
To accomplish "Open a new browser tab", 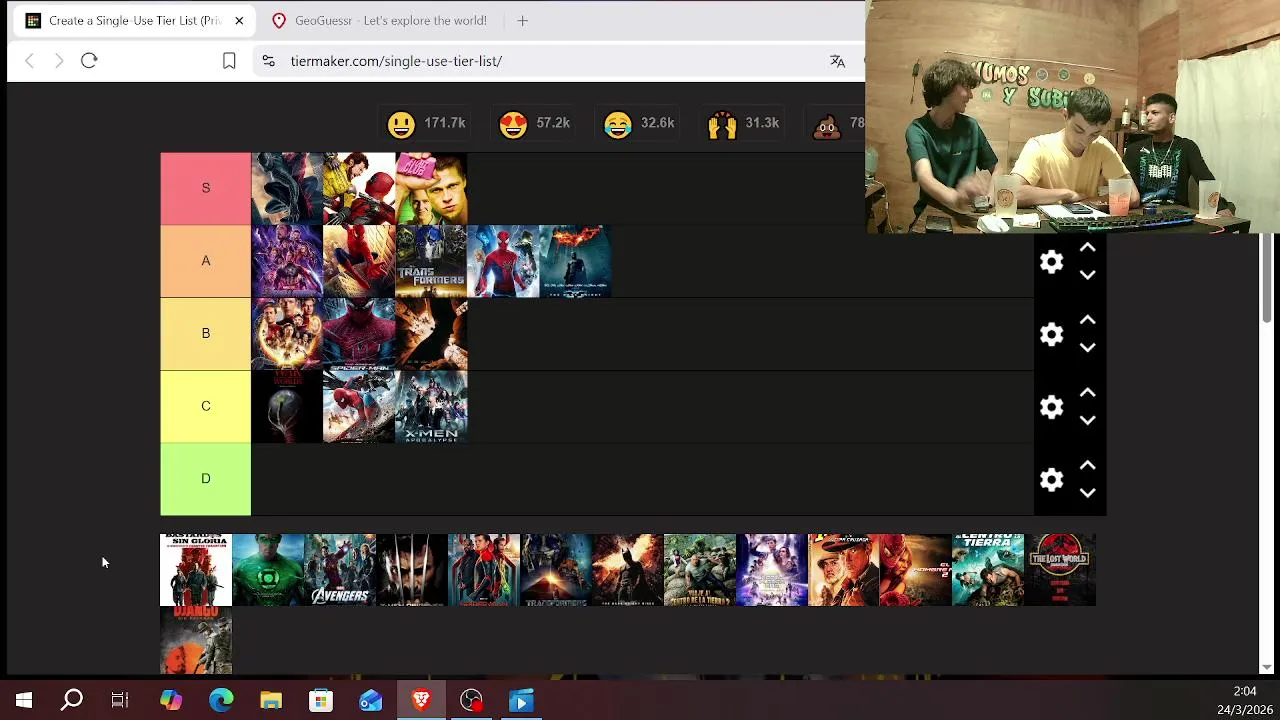I will click(x=522, y=20).
